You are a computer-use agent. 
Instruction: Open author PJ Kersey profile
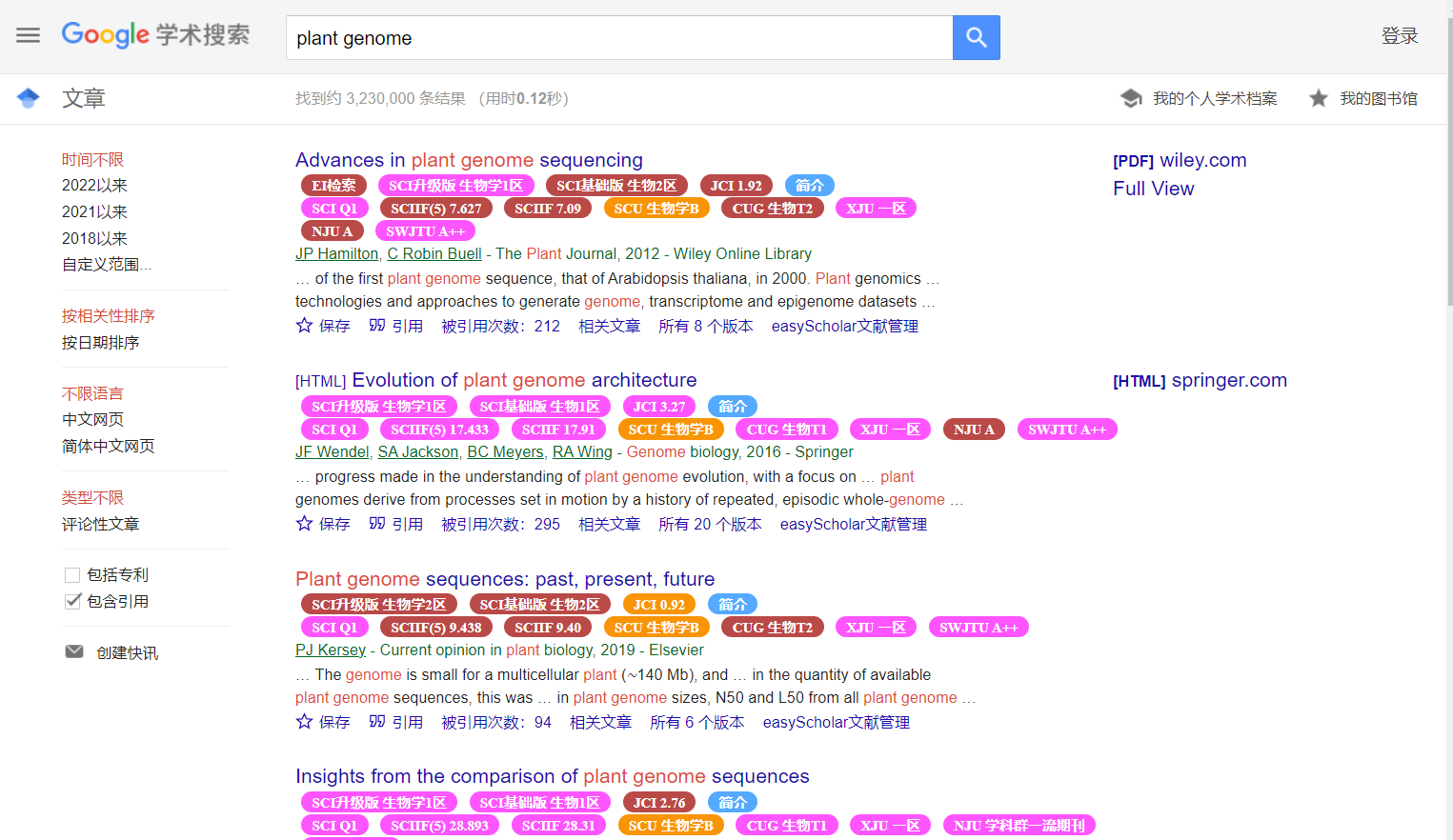[x=331, y=650]
